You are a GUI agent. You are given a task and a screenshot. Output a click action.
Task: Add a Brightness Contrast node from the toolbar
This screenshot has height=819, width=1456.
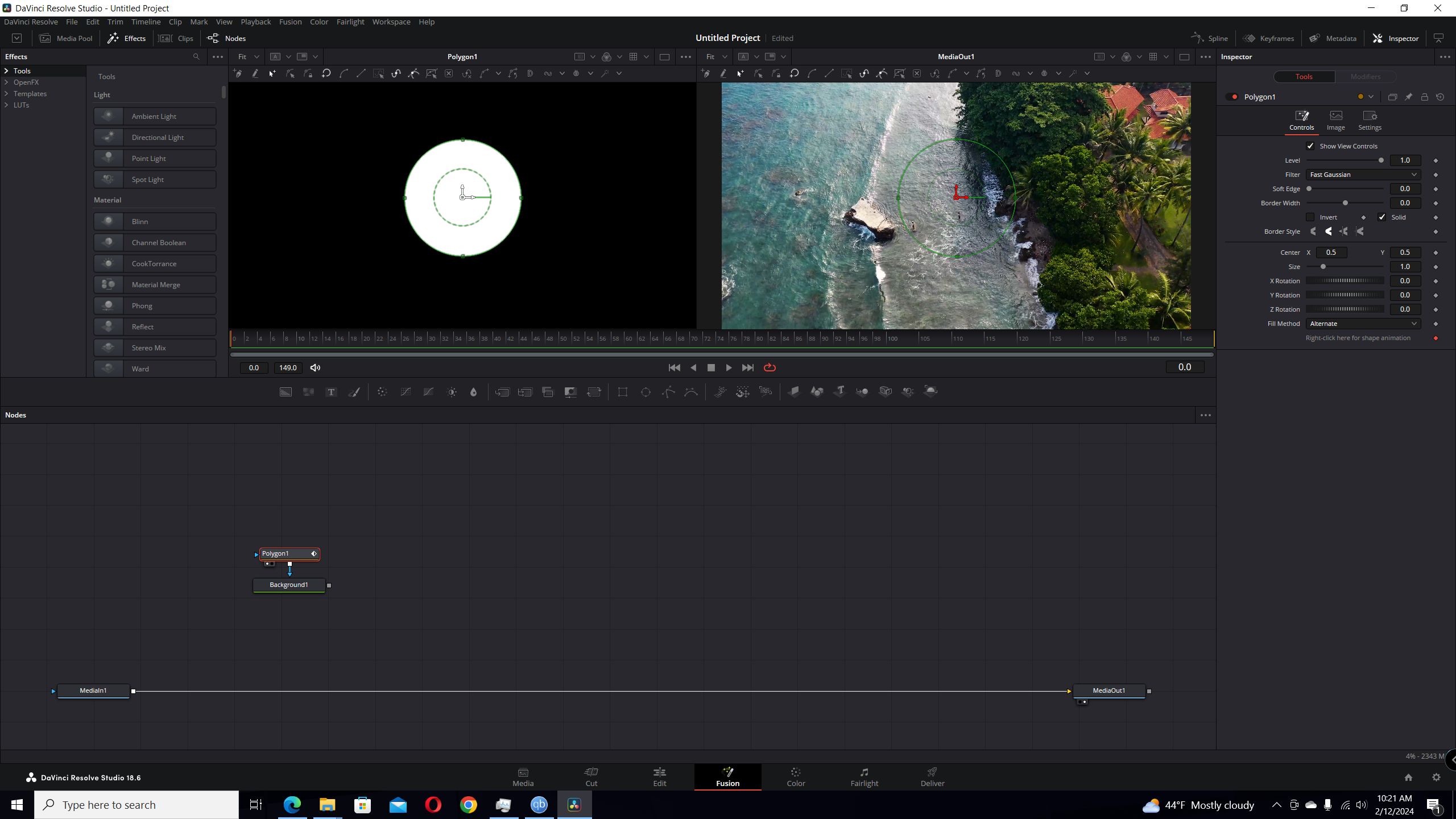coord(452,392)
